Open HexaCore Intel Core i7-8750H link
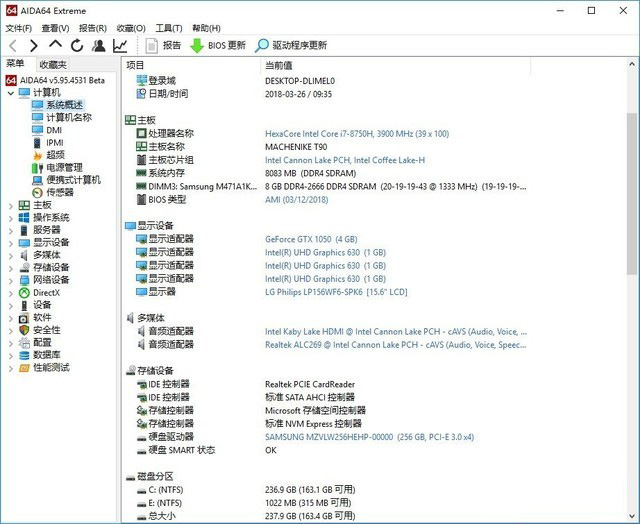The image size is (640, 524). coord(357,134)
